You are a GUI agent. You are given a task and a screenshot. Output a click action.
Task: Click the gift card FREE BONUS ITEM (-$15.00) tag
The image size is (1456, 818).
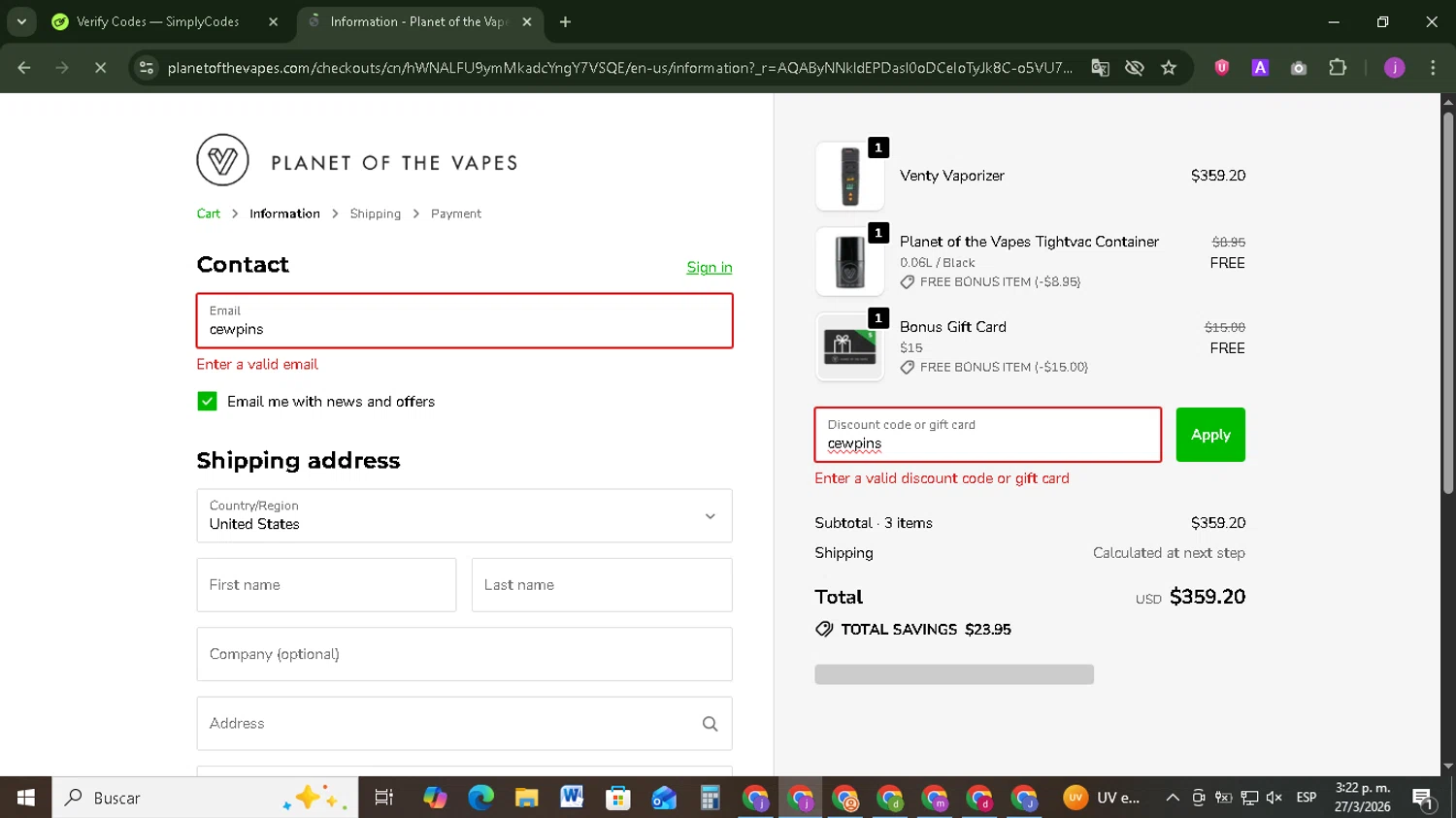point(994,367)
